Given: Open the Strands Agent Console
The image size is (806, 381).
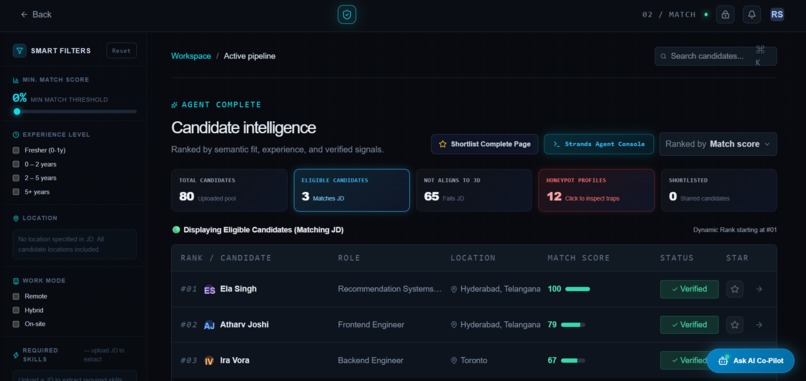Looking at the screenshot, I should [599, 144].
